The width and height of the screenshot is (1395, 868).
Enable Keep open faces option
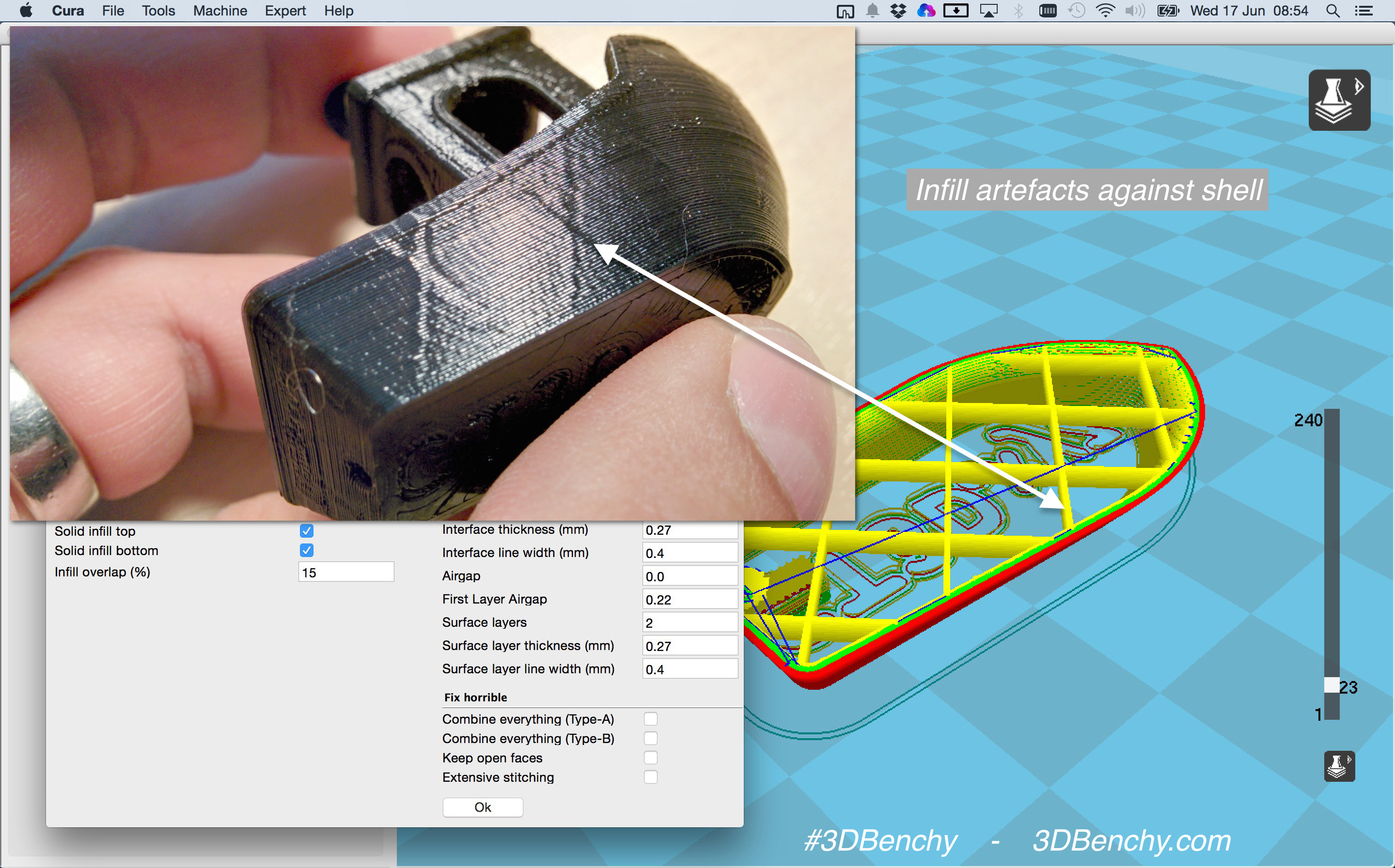tap(650, 758)
